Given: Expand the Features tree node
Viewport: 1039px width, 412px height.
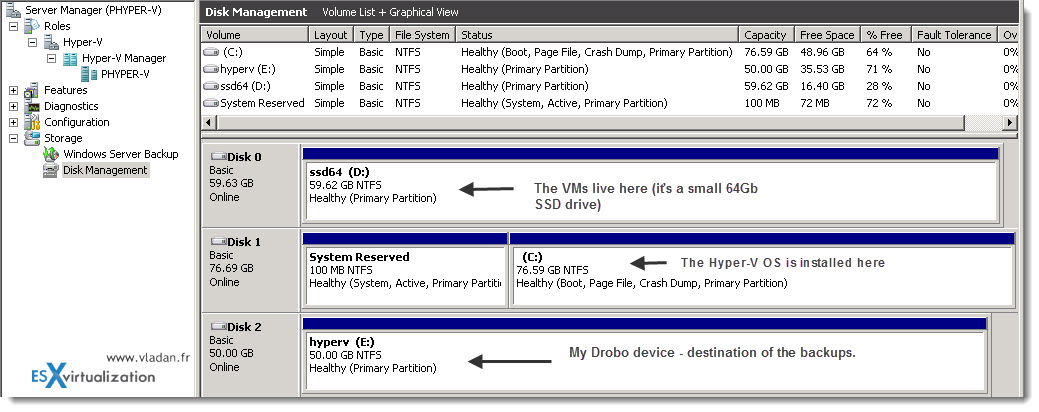Looking at the screenshot, I should (13, 90).
